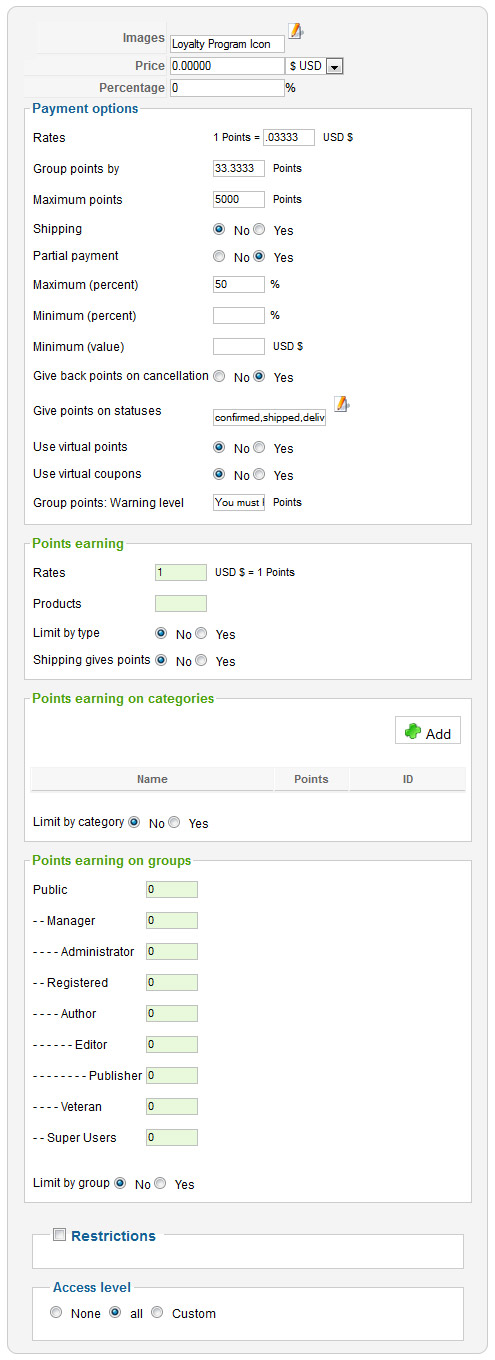Click the Add category button
Viewport: 495px width, 1360px height.
pos(428,732)
